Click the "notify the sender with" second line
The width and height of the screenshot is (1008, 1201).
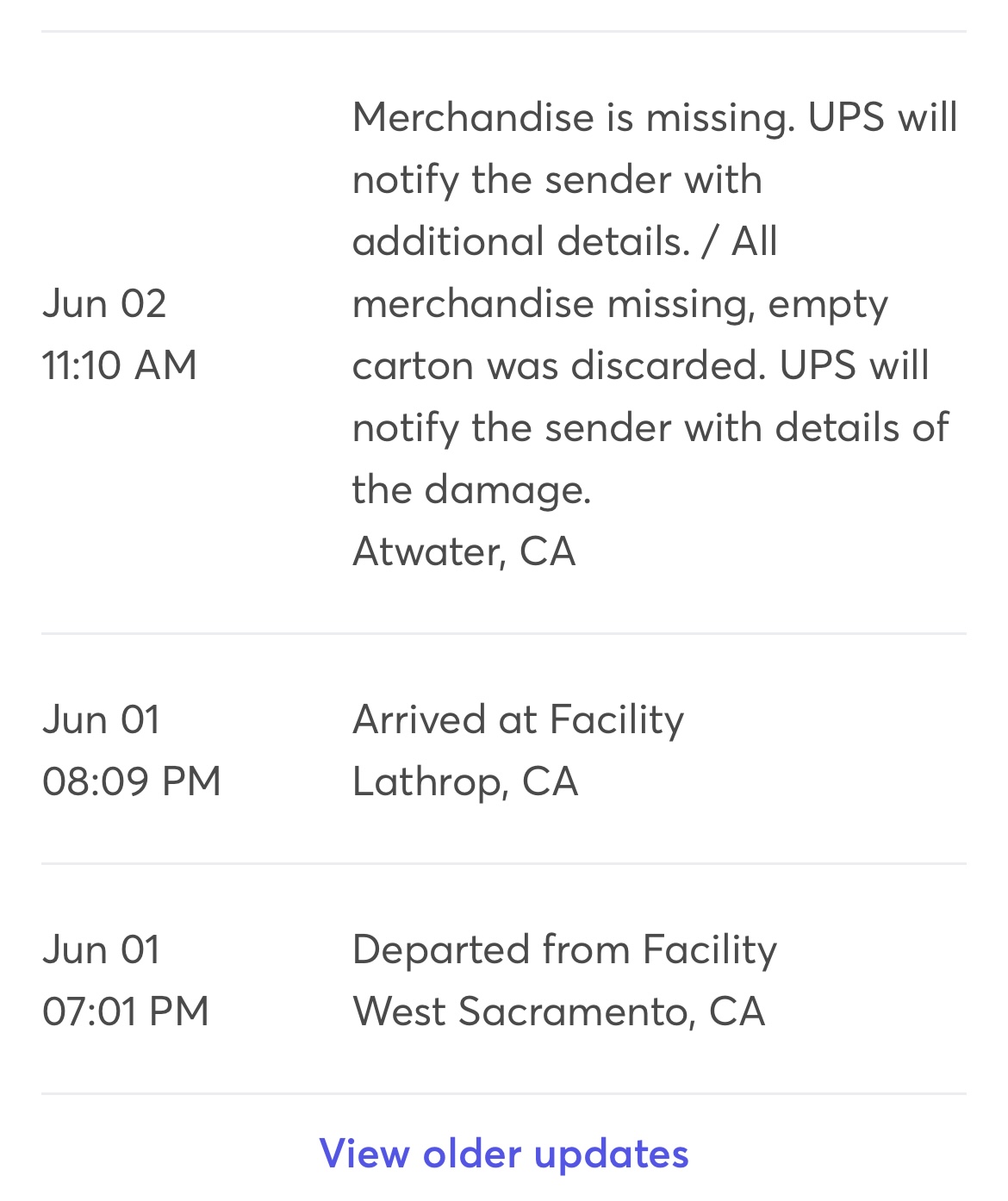[x=557, y=179]
